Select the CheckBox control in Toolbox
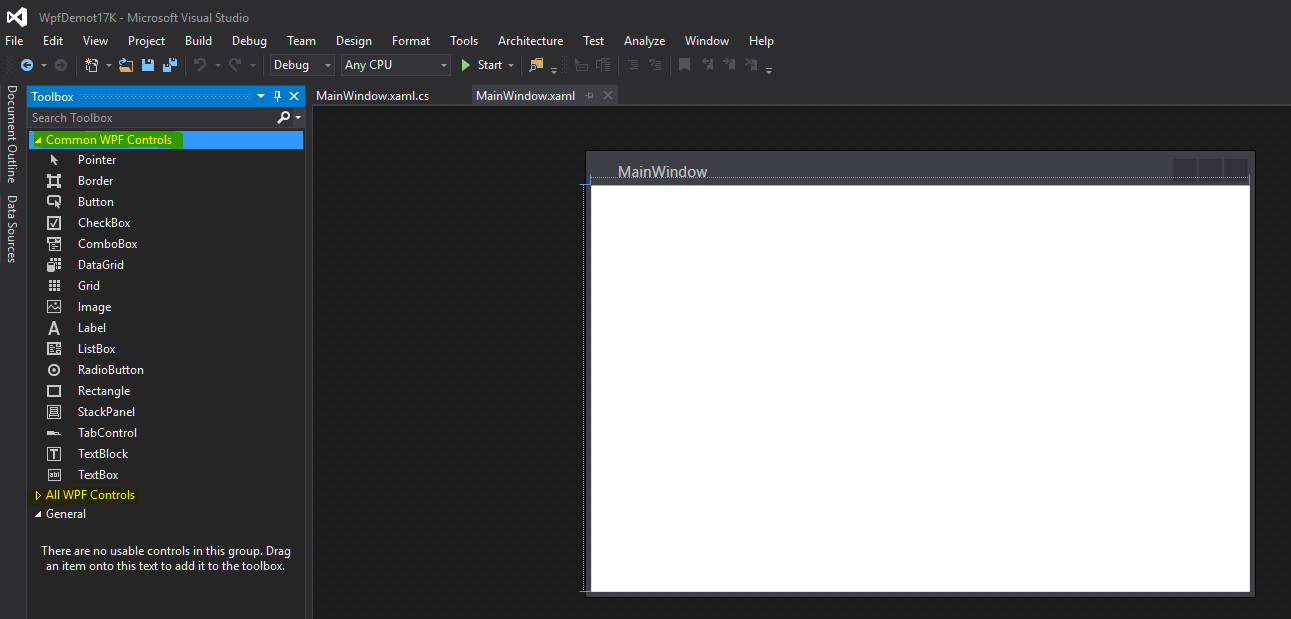 [x=104, y=223]
